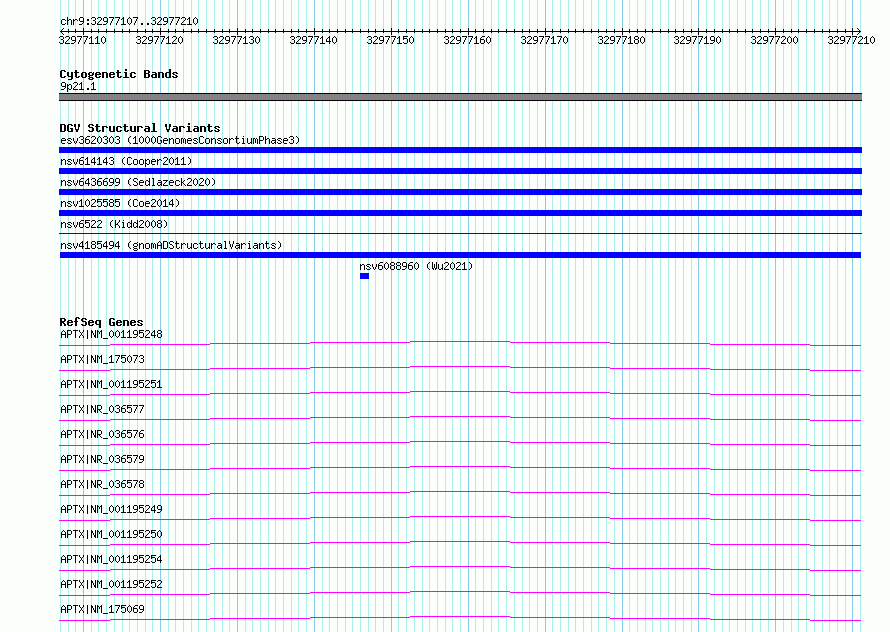Click magenta intron line under APTX|NM_175069
The width and height of the screenshot is (890, 632).
coord(460,617)
